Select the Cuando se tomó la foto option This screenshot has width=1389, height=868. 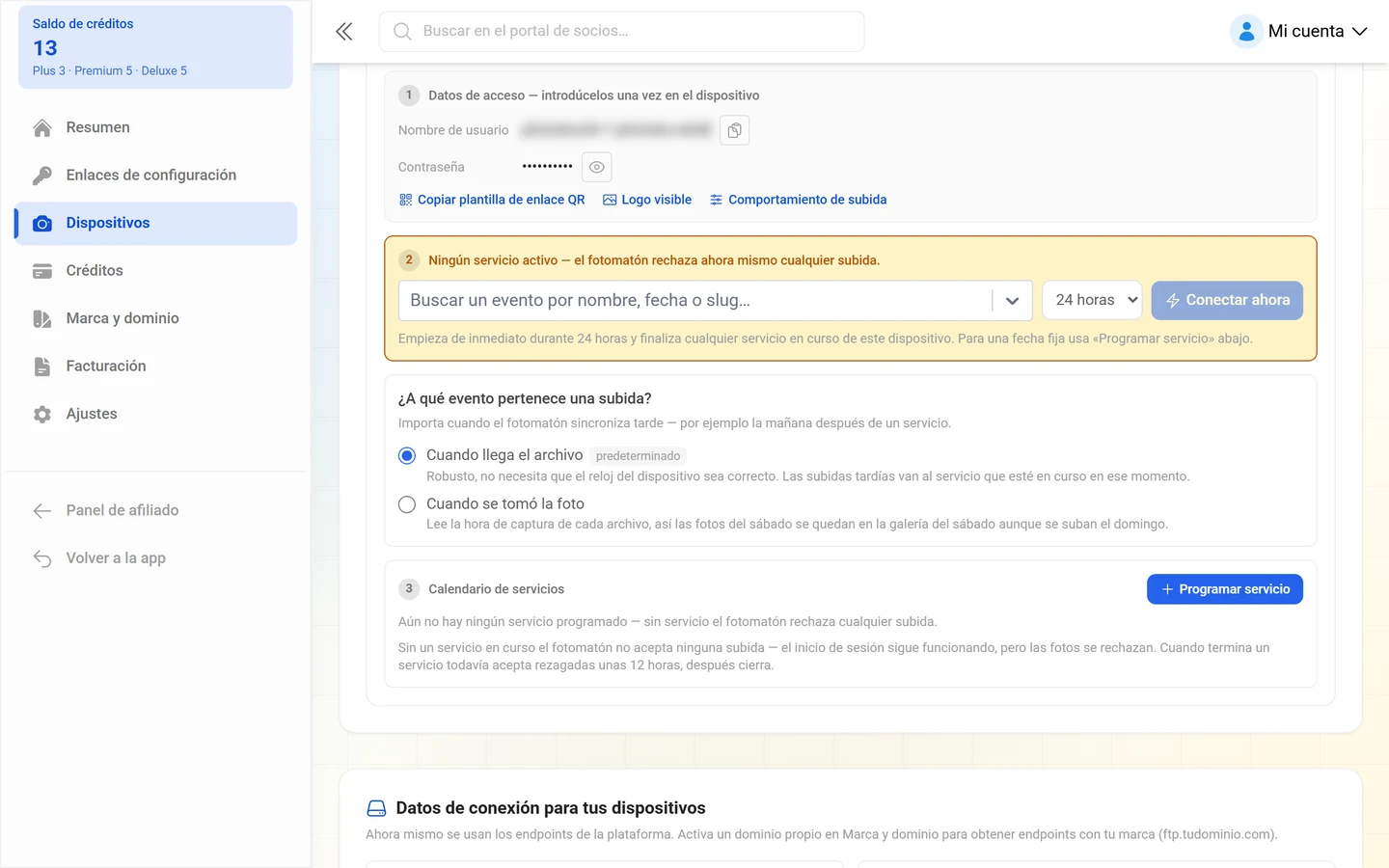[x=407, y=504]
